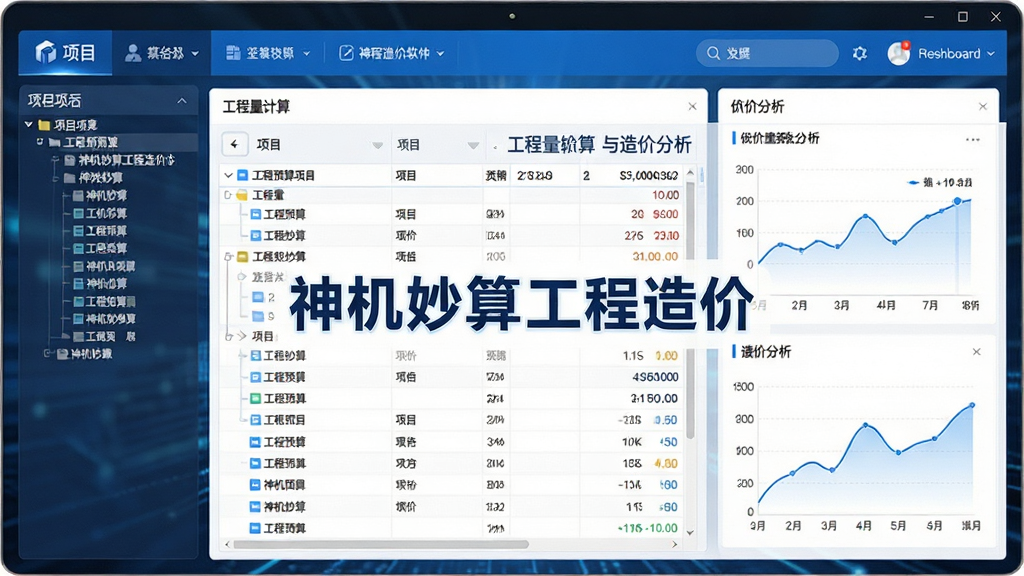The image size is (1024, 576).
Task: Click the 项目 home logo icon
Action: [46, 52]
